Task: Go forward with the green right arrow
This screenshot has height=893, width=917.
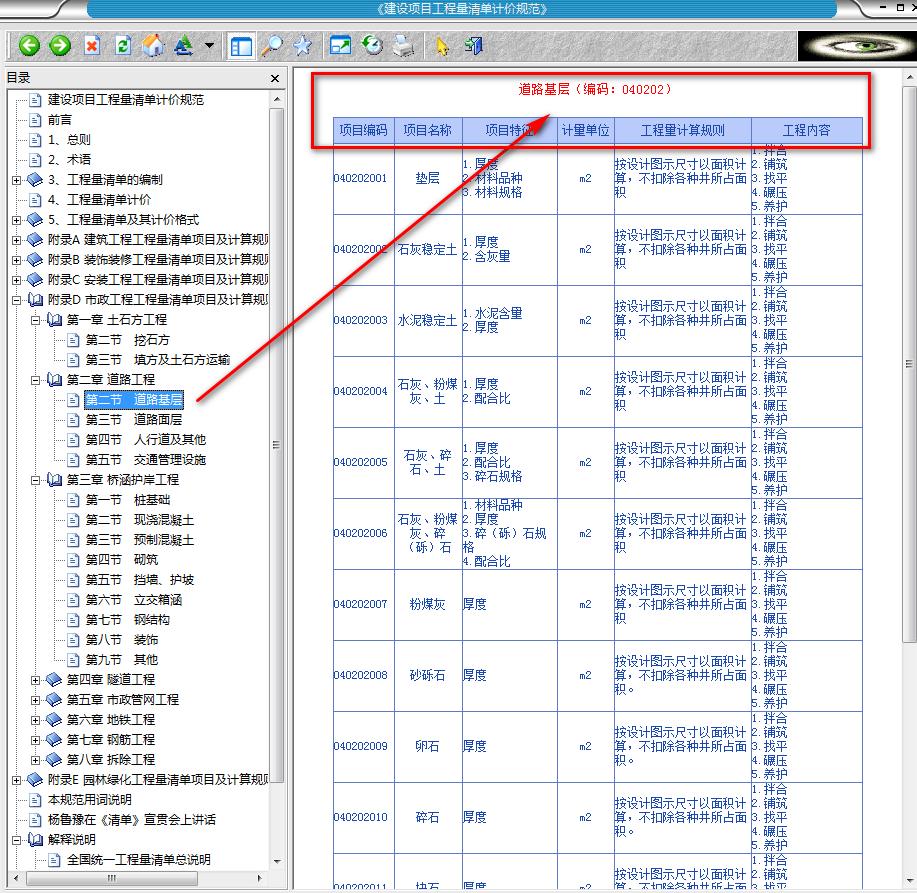Action: click(x=60, y=46)
